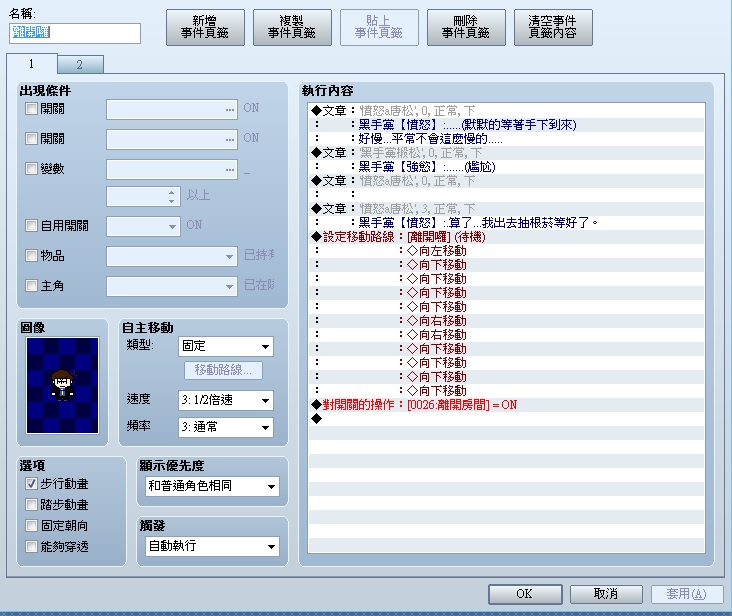
Task: Open the 類型 dropdown showing 固定
Action: pos(226,346)
